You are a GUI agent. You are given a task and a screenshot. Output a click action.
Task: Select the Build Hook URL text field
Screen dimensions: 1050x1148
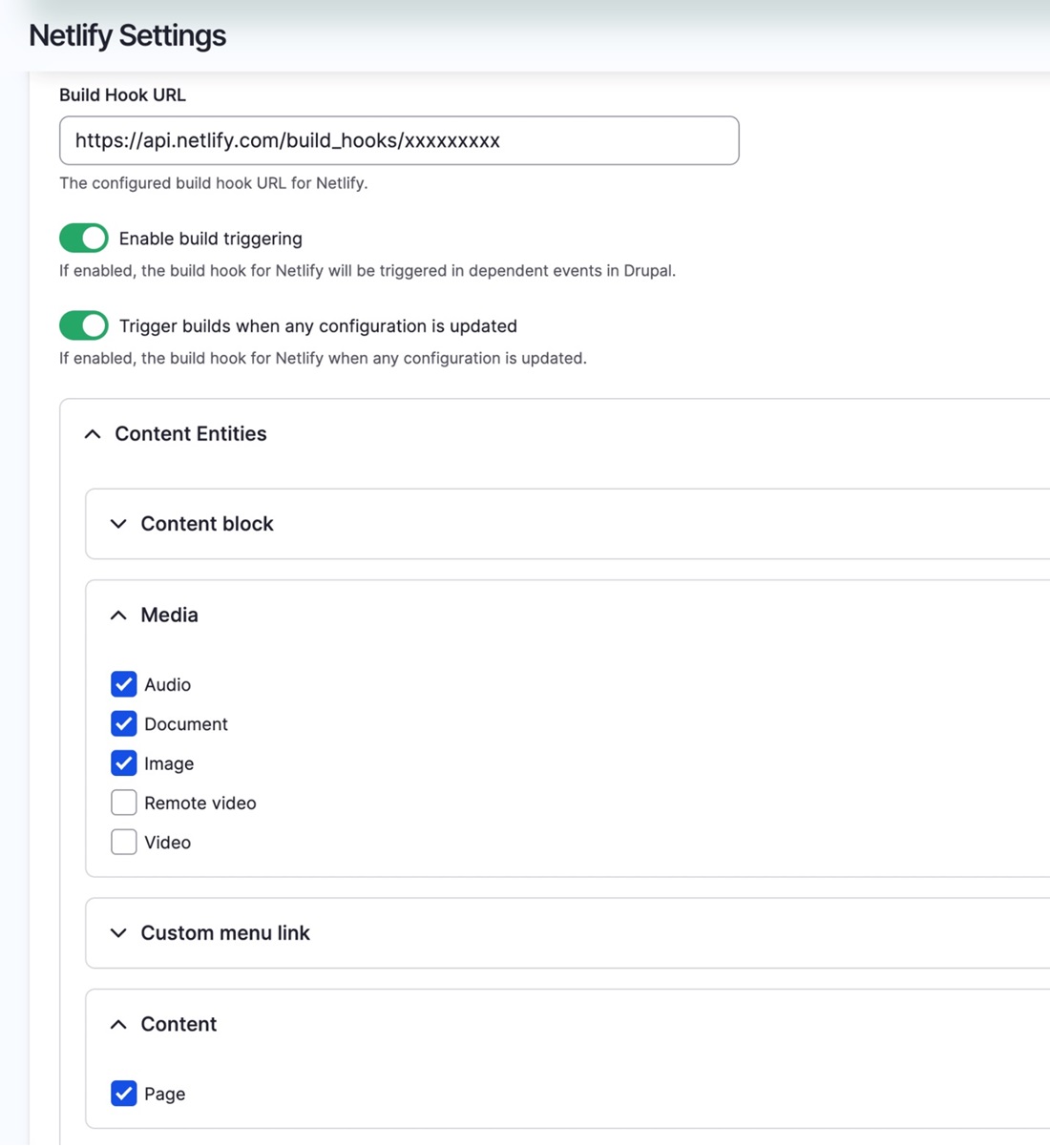pyautogui.click(x=399, y=140)
